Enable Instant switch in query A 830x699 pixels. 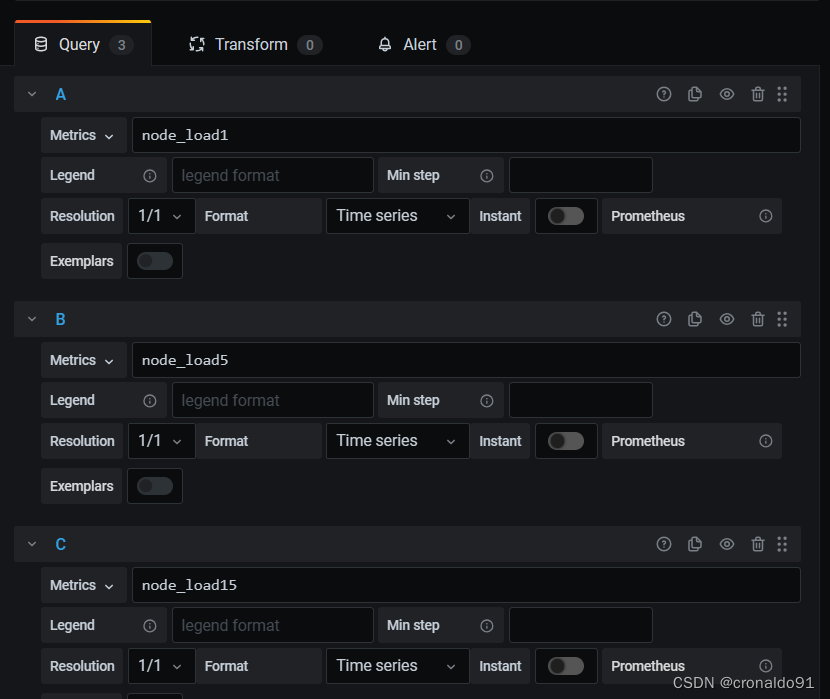566,216
